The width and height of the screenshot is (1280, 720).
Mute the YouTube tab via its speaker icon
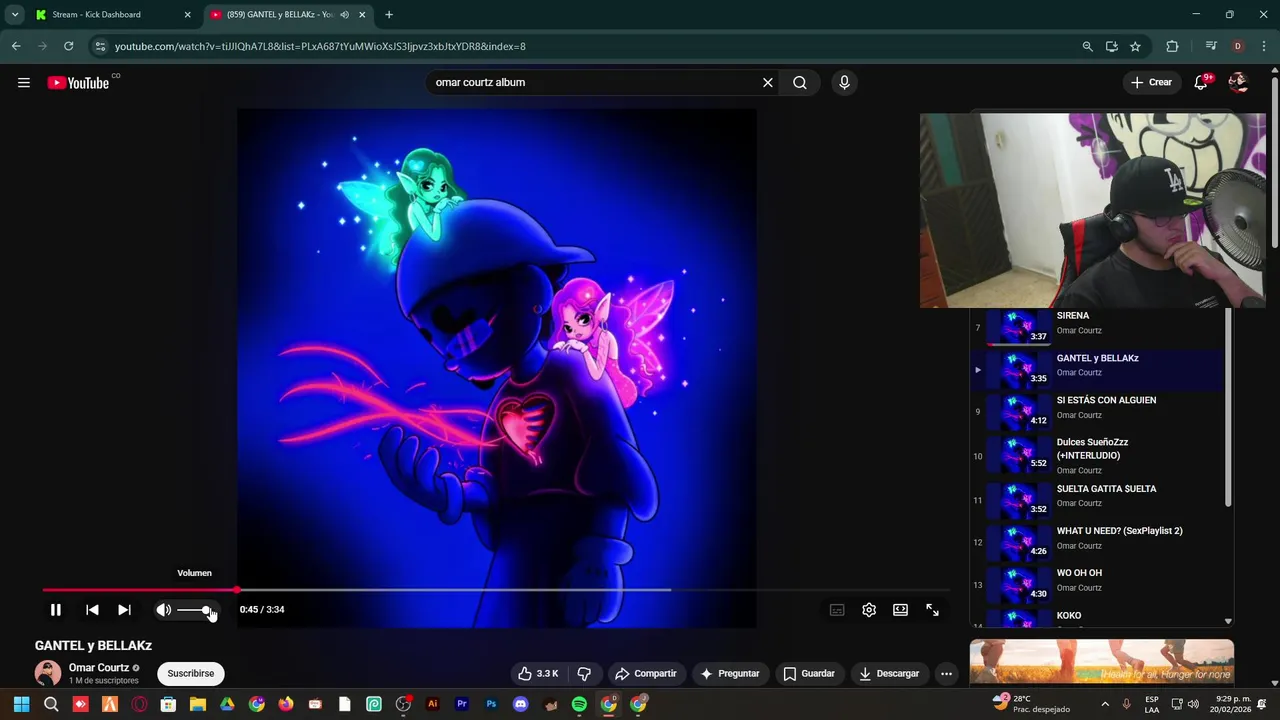pos(344,15)
